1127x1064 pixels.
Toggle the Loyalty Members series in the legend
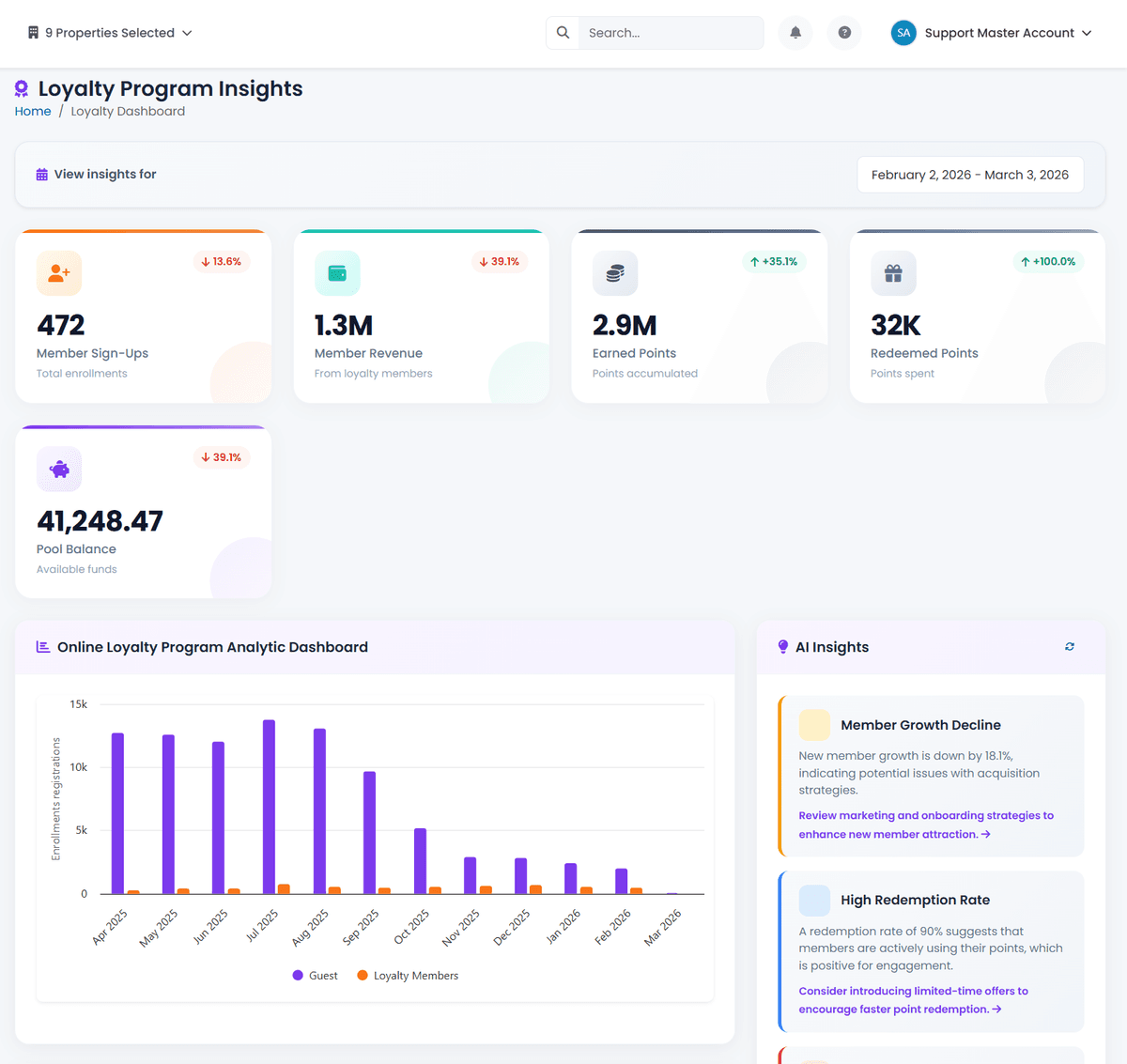pos(408,975)
